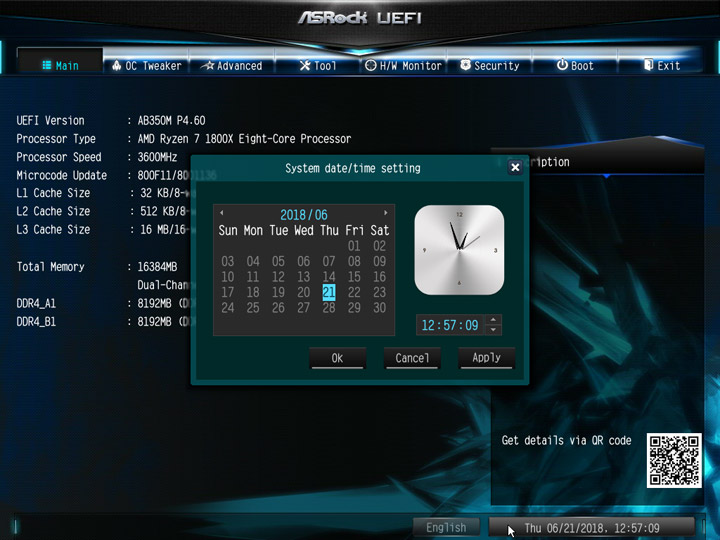Click the 12:57:09 time field

[x=450, y=325]
